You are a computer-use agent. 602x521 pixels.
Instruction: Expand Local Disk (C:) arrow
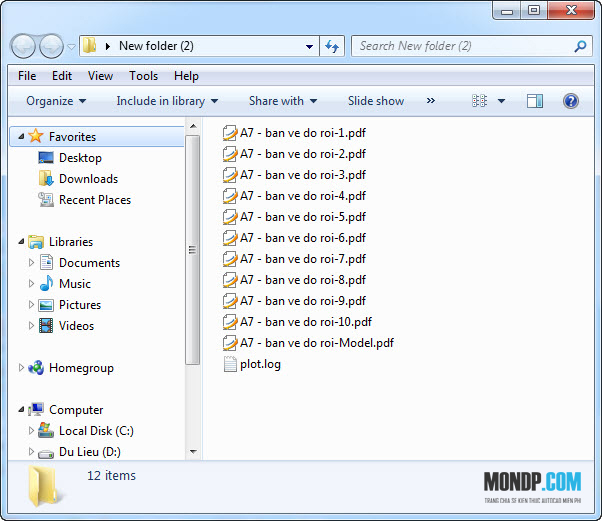click(x=31, y=430)
